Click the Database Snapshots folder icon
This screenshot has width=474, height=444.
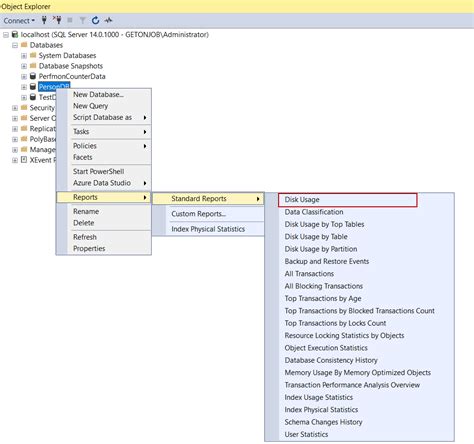coord(33,66)
